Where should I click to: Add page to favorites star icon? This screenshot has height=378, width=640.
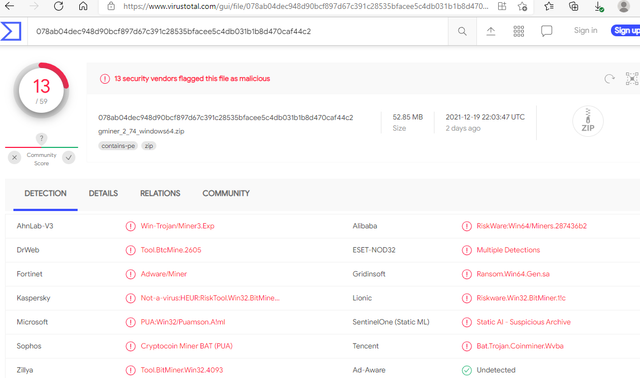point(522,6)
